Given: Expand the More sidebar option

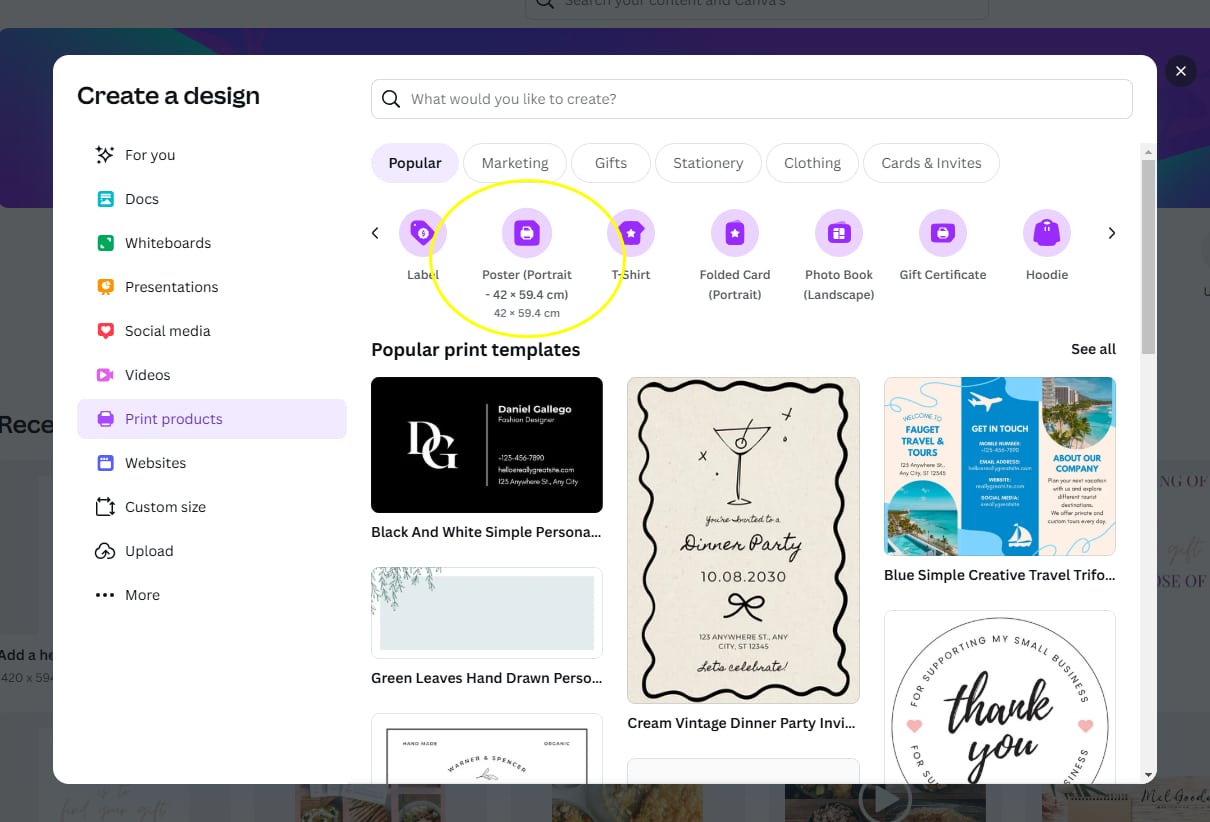Looking at the screenshot, I should 212,595.
